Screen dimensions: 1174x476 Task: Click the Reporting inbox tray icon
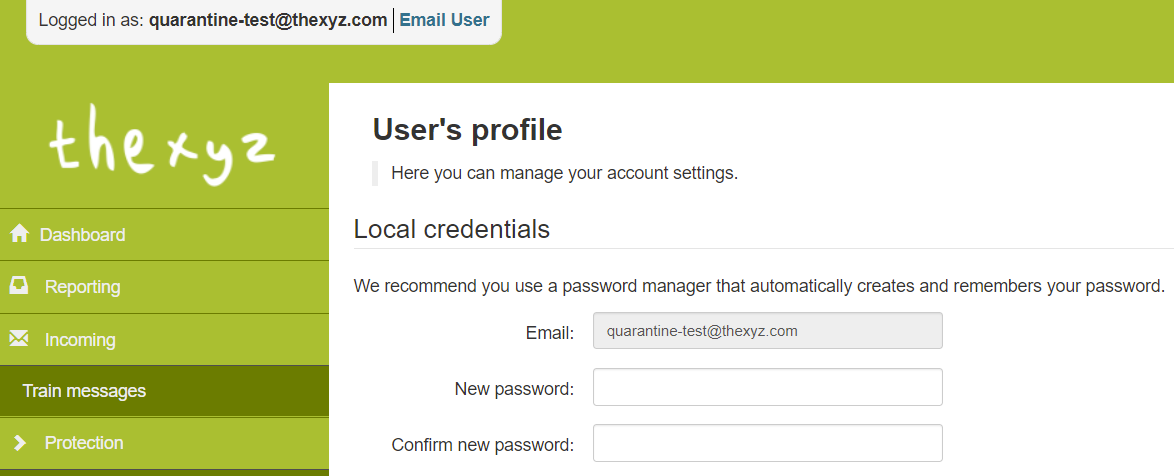19,285
